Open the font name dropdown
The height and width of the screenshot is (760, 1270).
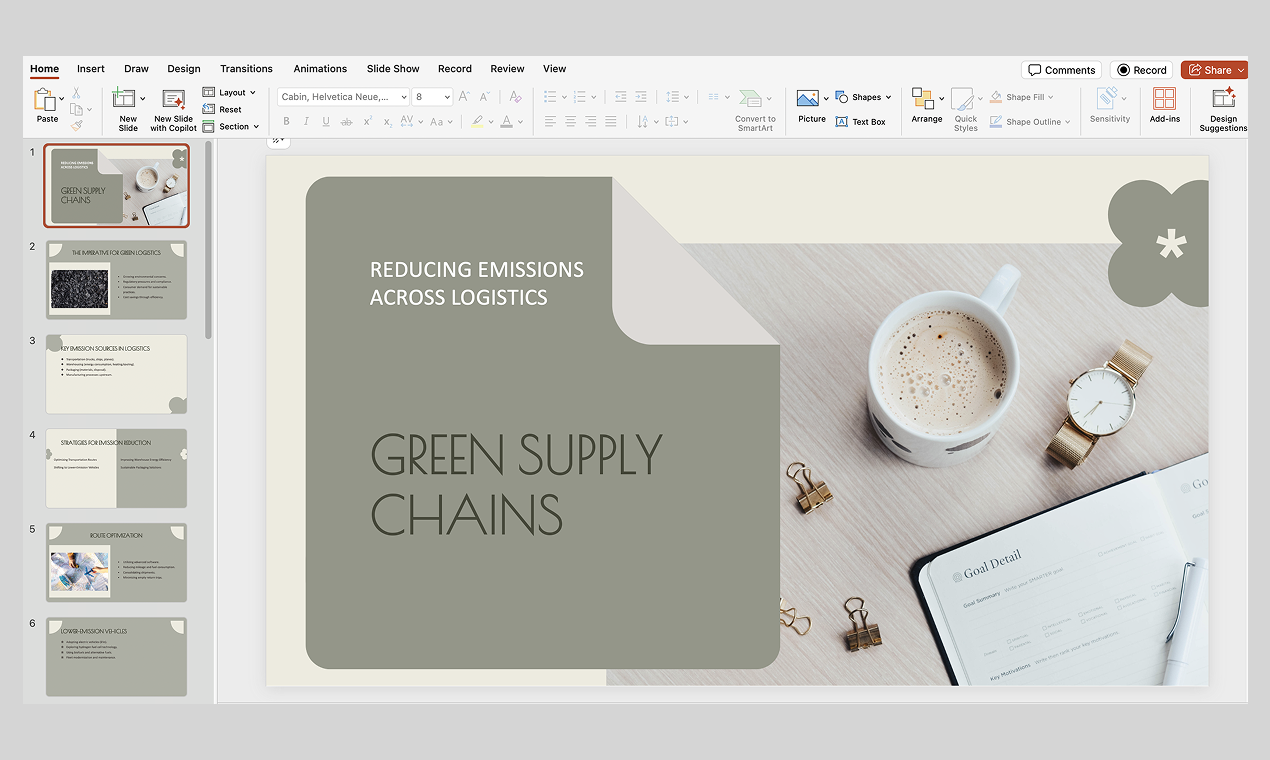406,96
